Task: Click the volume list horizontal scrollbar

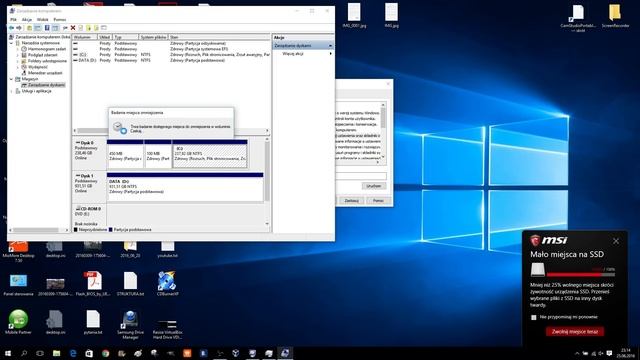Action: pos(171,131)
